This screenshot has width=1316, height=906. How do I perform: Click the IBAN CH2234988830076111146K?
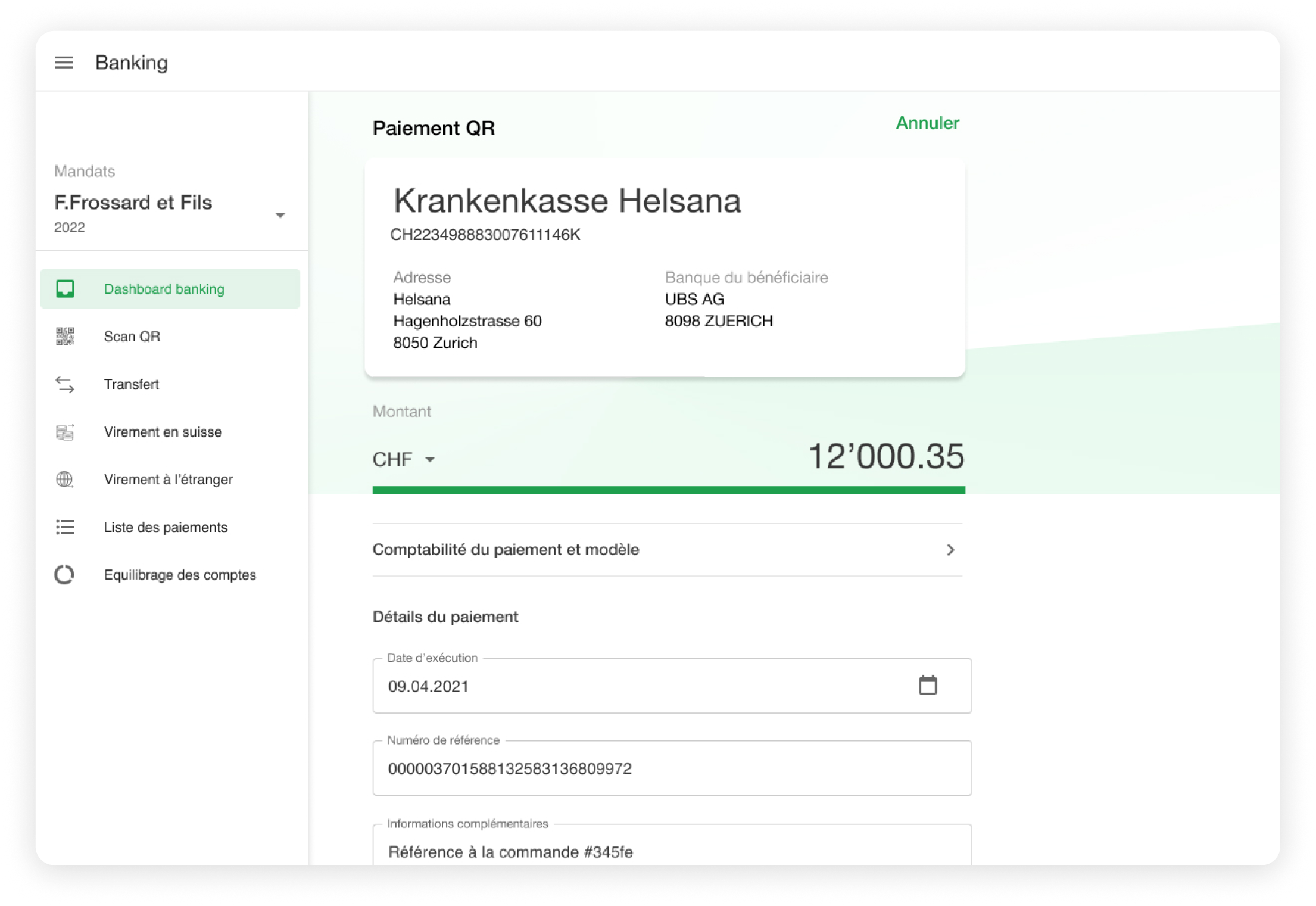tap(485, 235)
